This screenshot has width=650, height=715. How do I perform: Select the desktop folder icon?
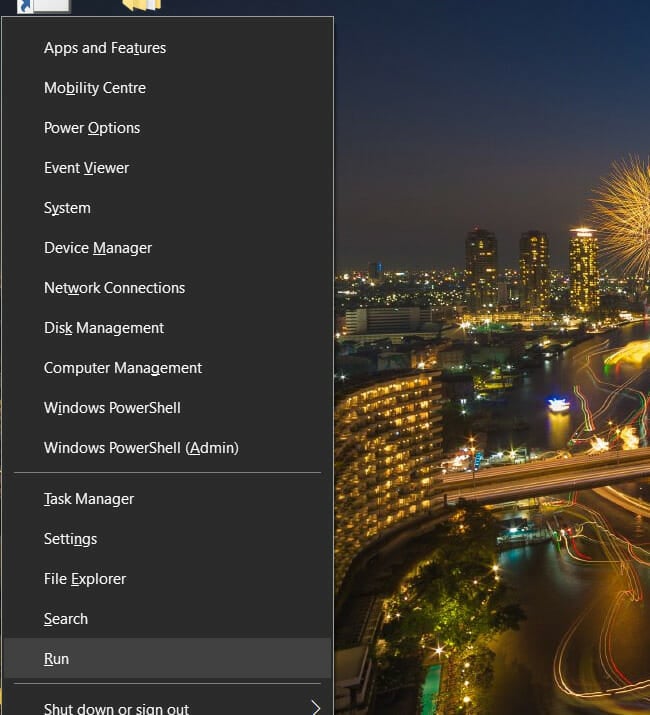pos(142,5)
